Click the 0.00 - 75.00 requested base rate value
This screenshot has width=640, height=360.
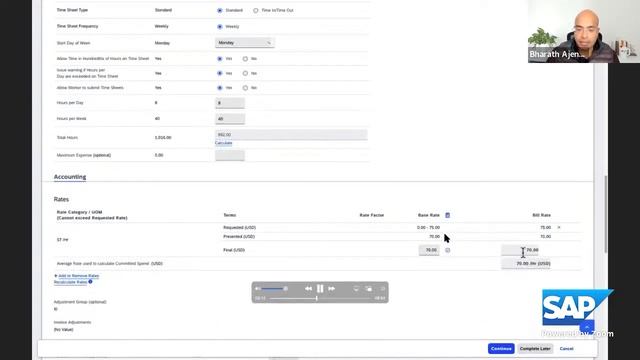pyautogui.click(x=428, y=227)
